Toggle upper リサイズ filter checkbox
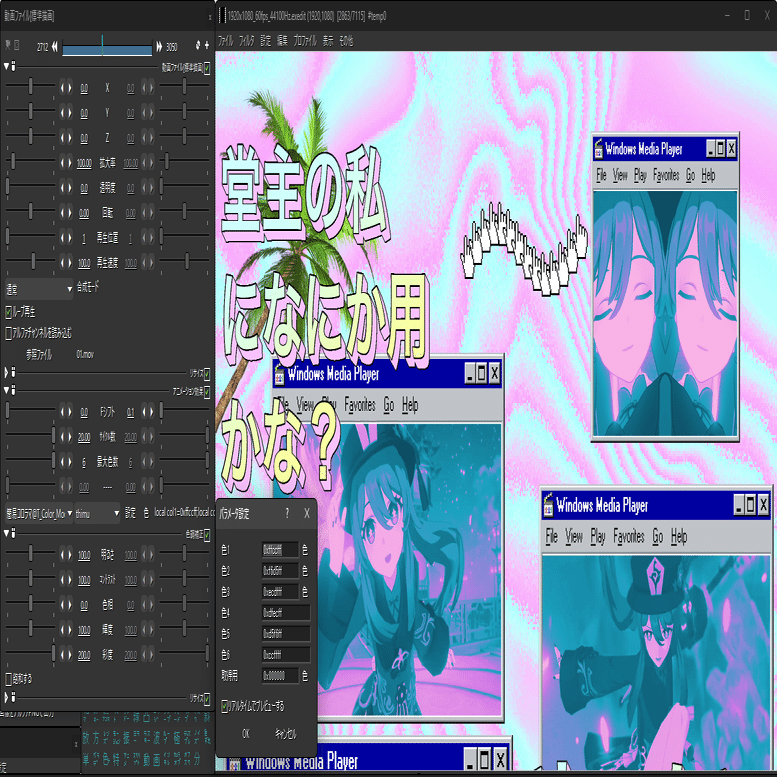The image size is (777, 777). click(x=207, y=373)
